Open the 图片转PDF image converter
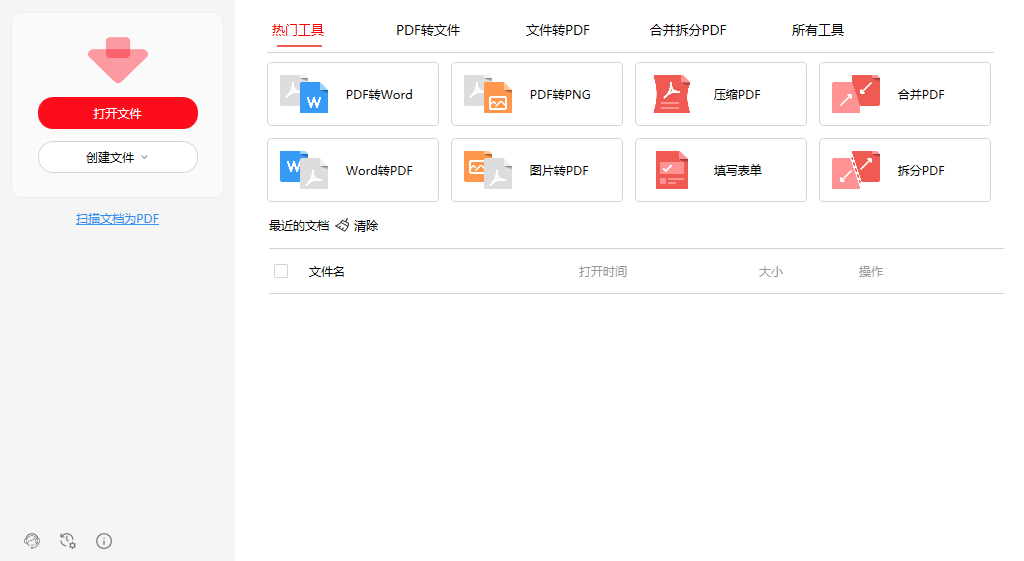The height and width of the screenshot is (561, 1024). [x=488, y=170]
